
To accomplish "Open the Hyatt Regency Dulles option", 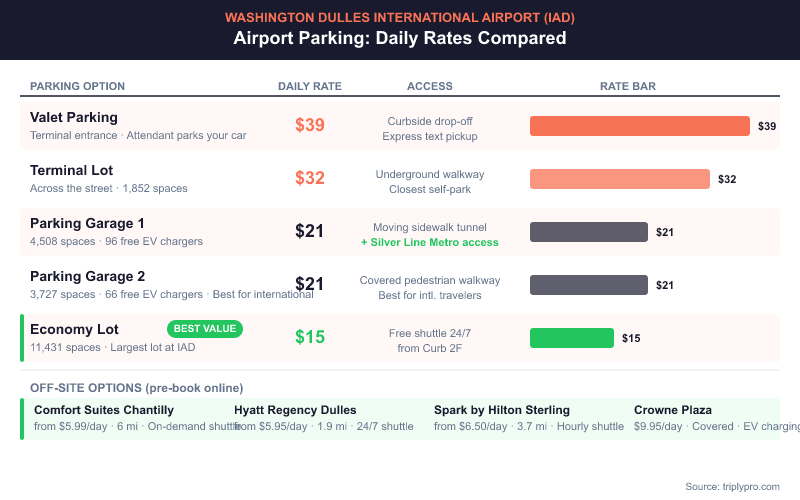I will click(295, 410).
